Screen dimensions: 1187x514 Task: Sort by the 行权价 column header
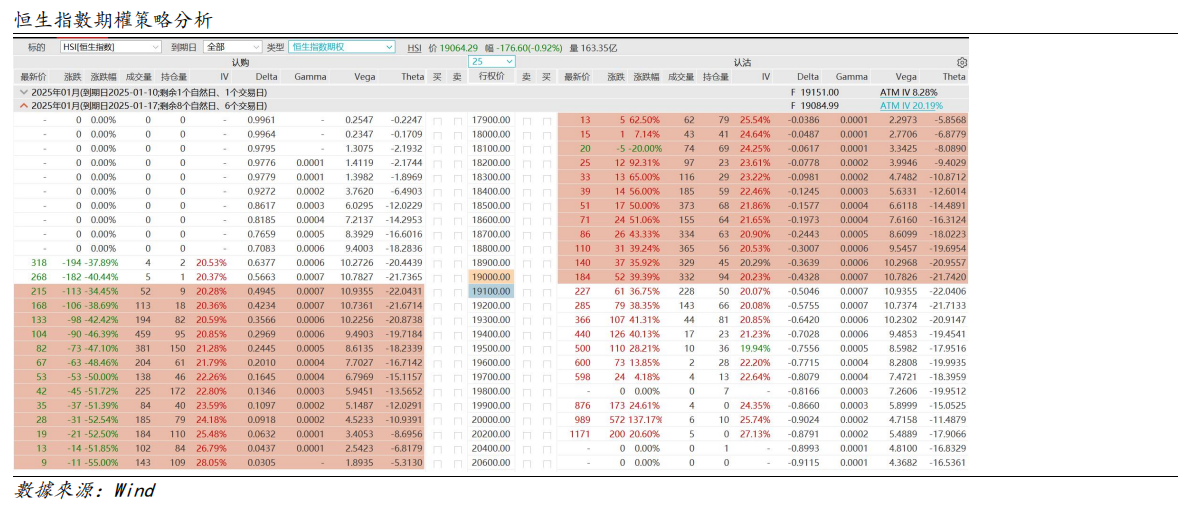coord(491,76)
